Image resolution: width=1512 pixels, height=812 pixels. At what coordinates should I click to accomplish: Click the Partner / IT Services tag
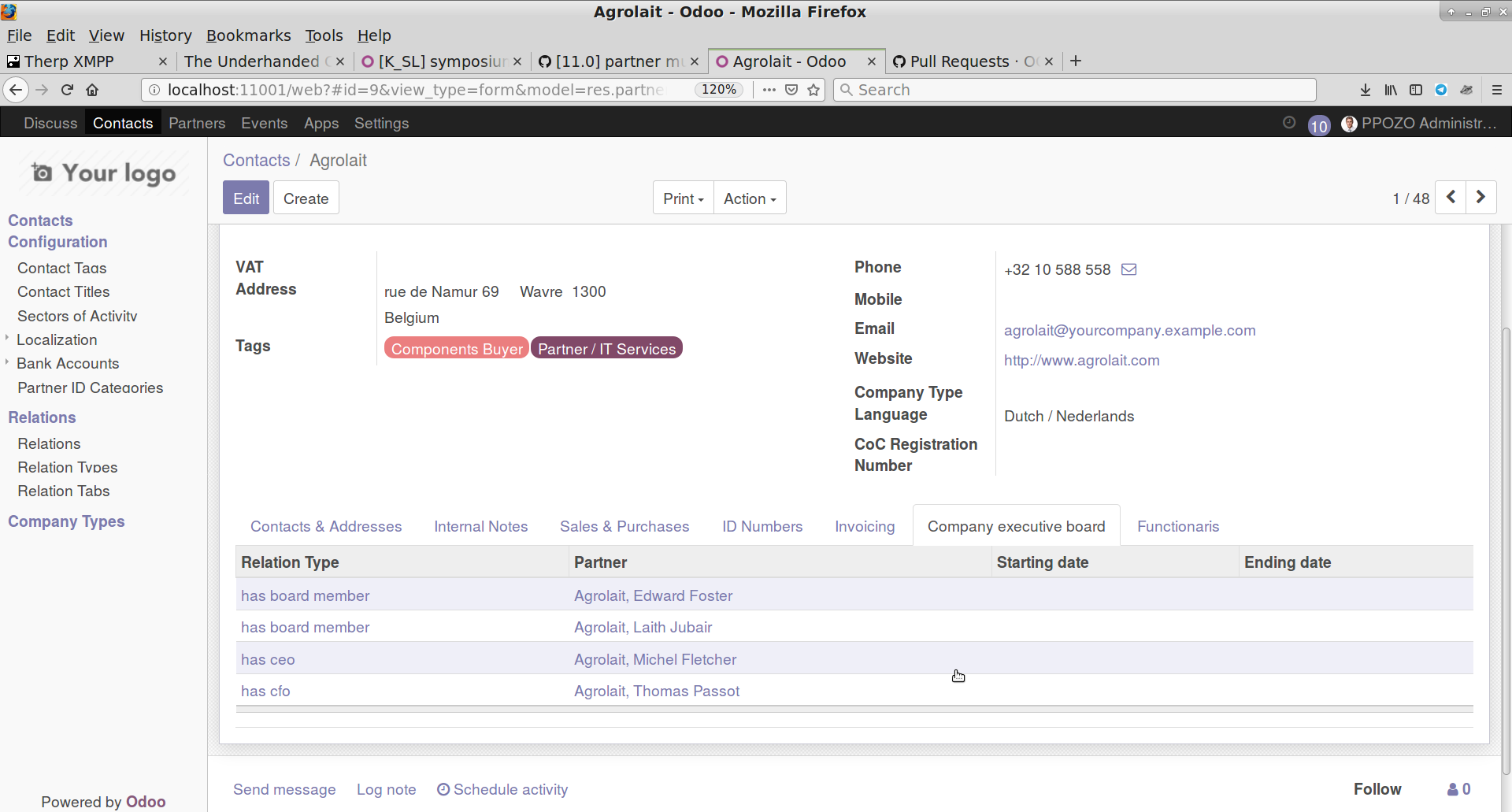(606, 348)
